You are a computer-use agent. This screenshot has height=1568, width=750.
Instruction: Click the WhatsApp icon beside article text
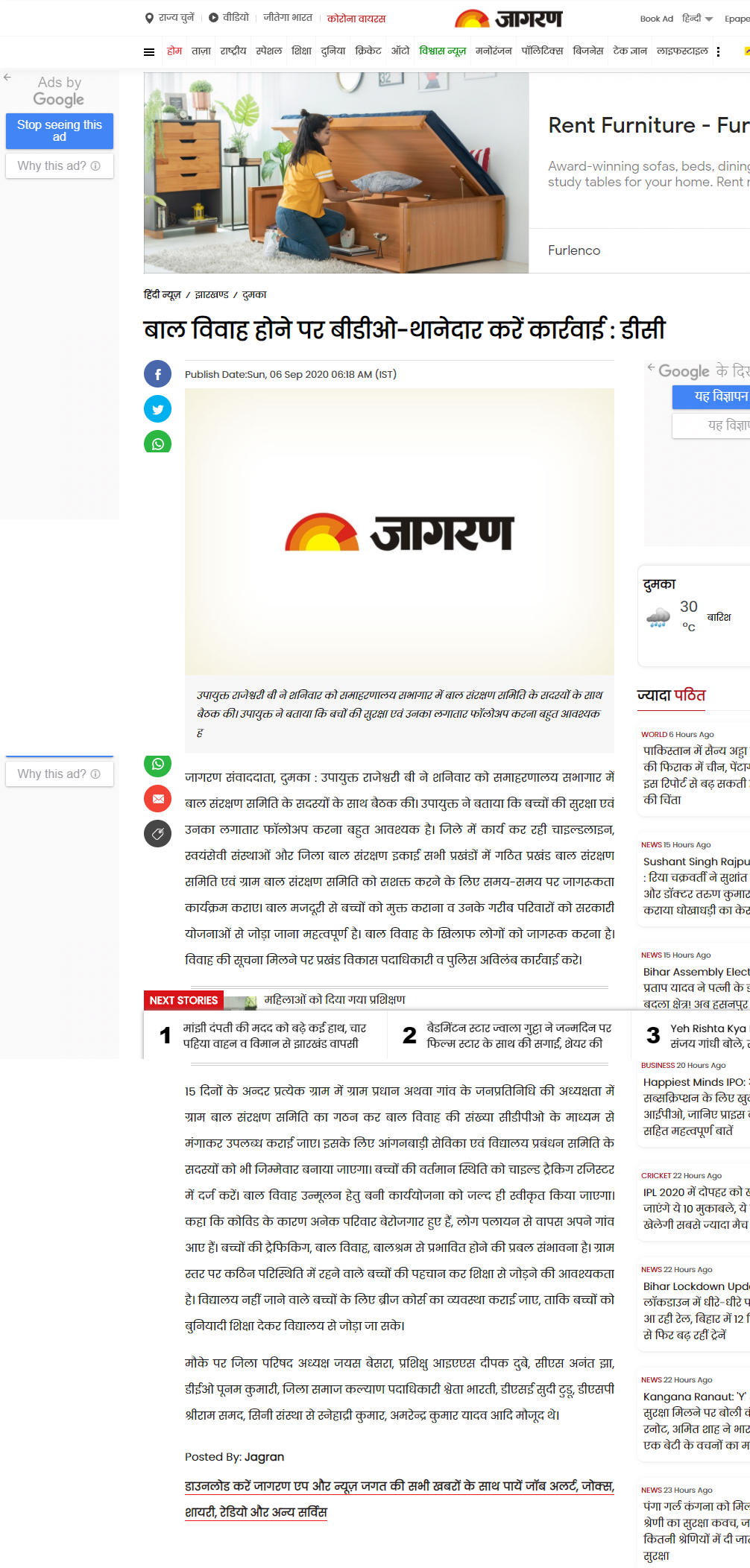[157, 764]
